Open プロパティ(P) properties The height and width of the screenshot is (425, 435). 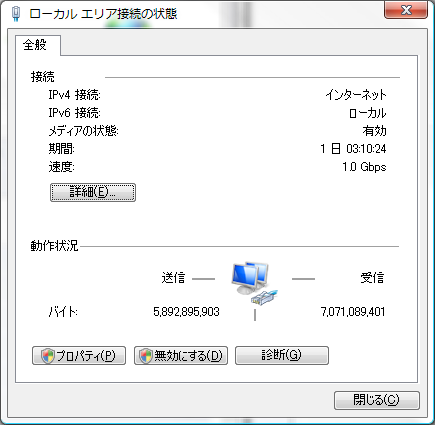79,356
